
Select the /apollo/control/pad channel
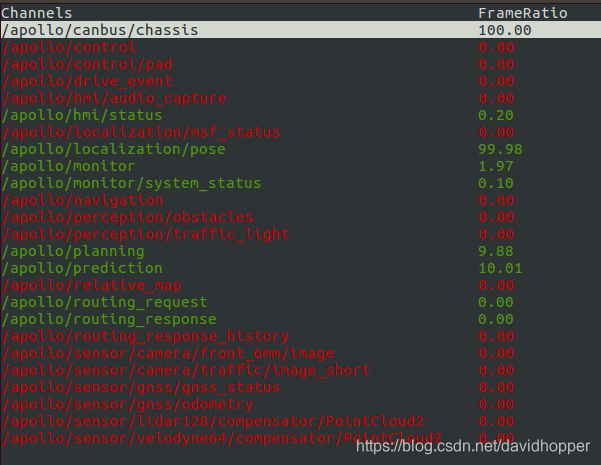click(x=87, y=64)
